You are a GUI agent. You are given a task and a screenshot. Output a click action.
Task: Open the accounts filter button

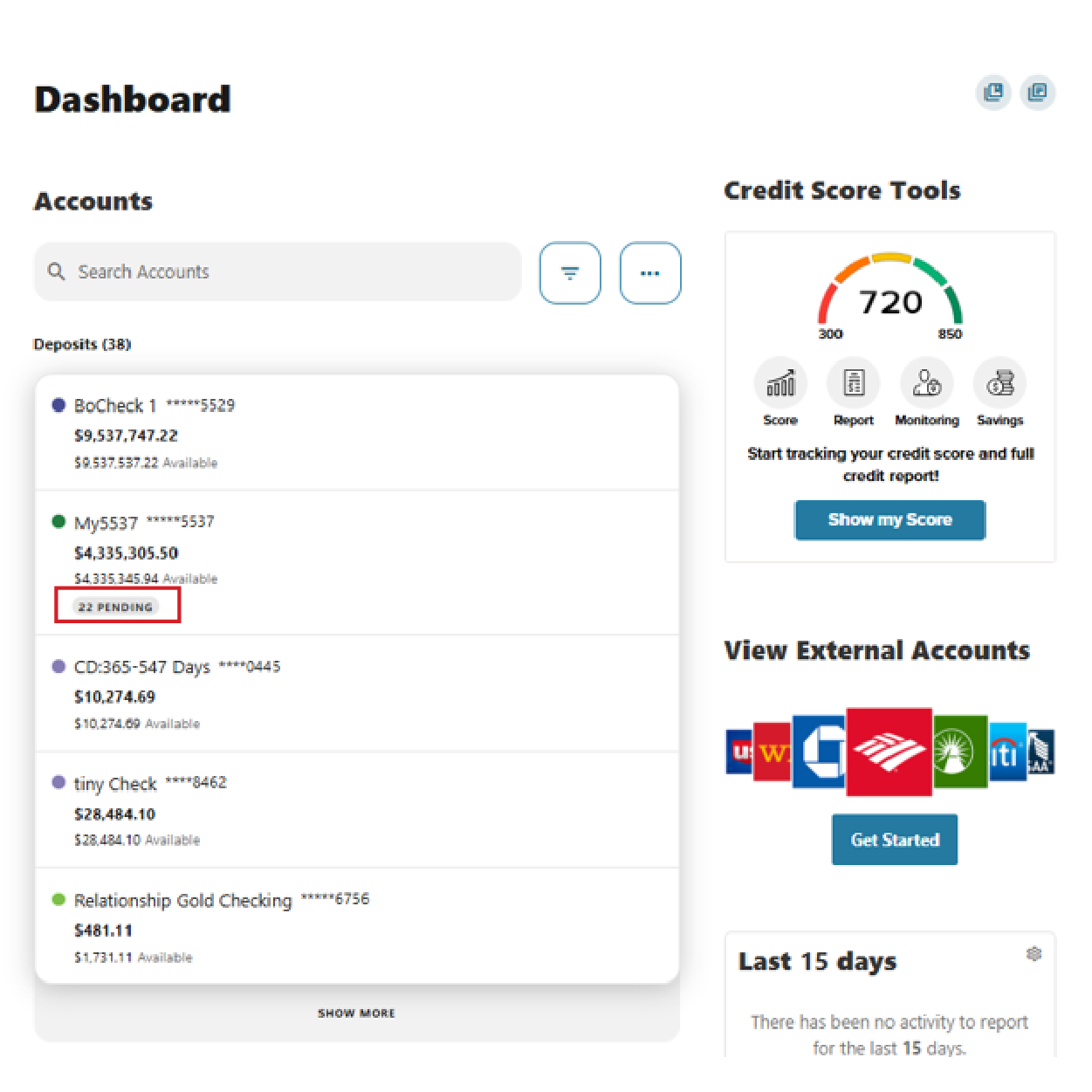pyautogui.click(x=570, y=273)
